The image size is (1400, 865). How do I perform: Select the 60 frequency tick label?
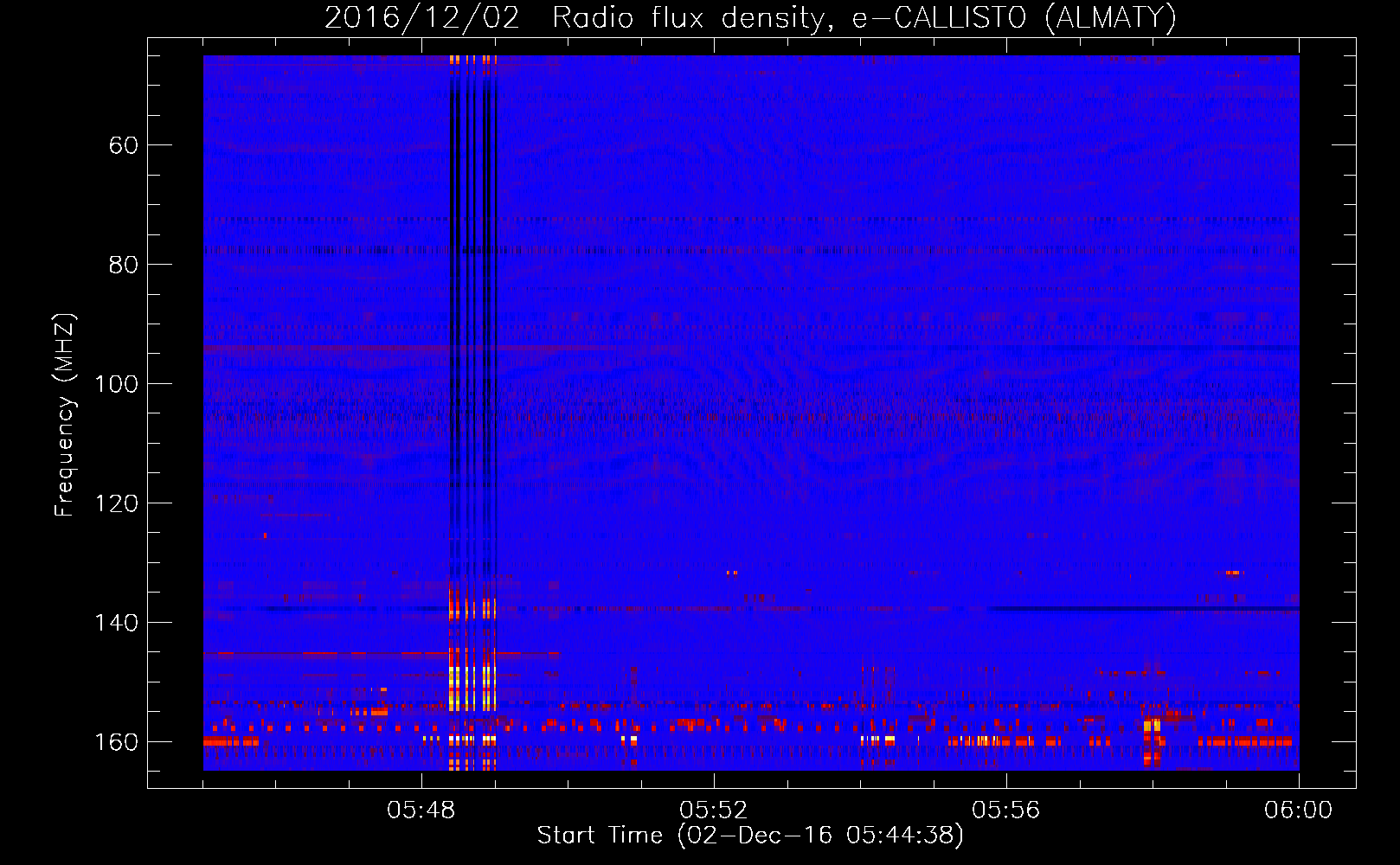pos(124,145)
